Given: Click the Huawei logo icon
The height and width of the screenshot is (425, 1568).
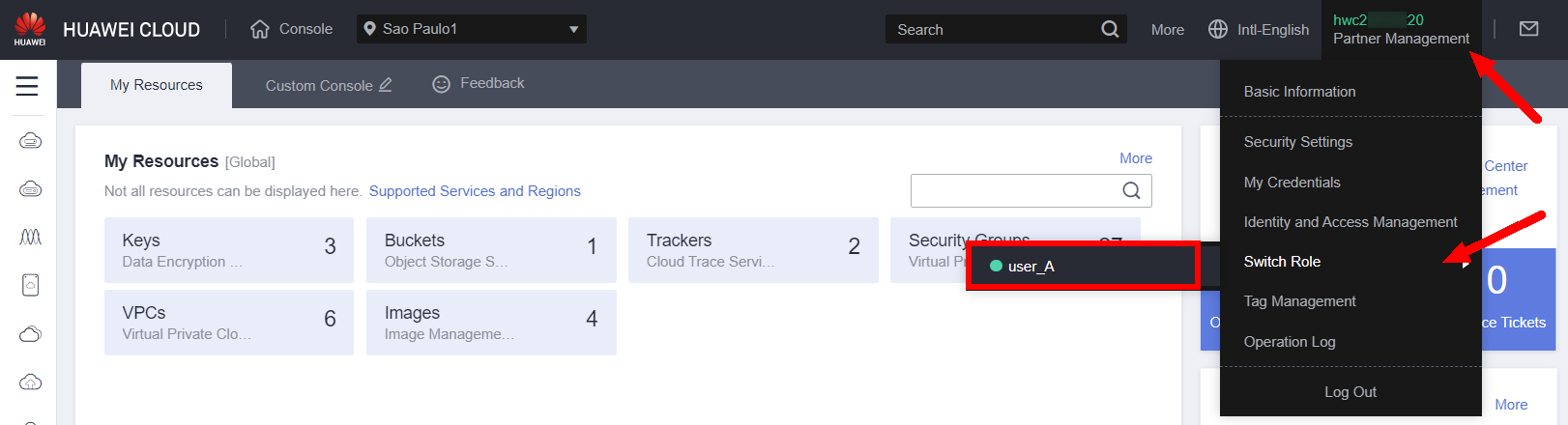Looking at the screenshot, I should 30,28.
